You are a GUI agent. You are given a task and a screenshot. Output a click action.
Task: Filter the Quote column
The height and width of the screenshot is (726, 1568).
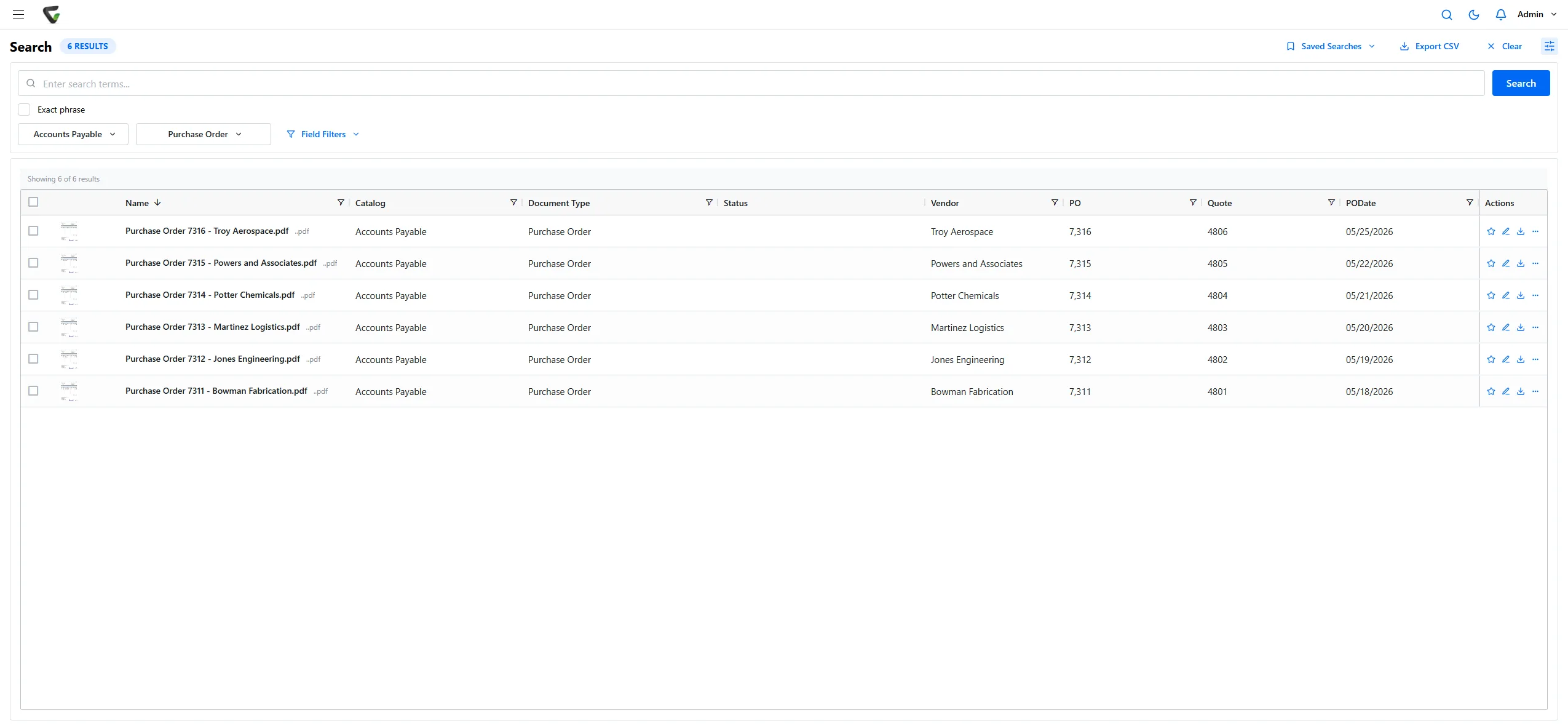pos(1331,202)
